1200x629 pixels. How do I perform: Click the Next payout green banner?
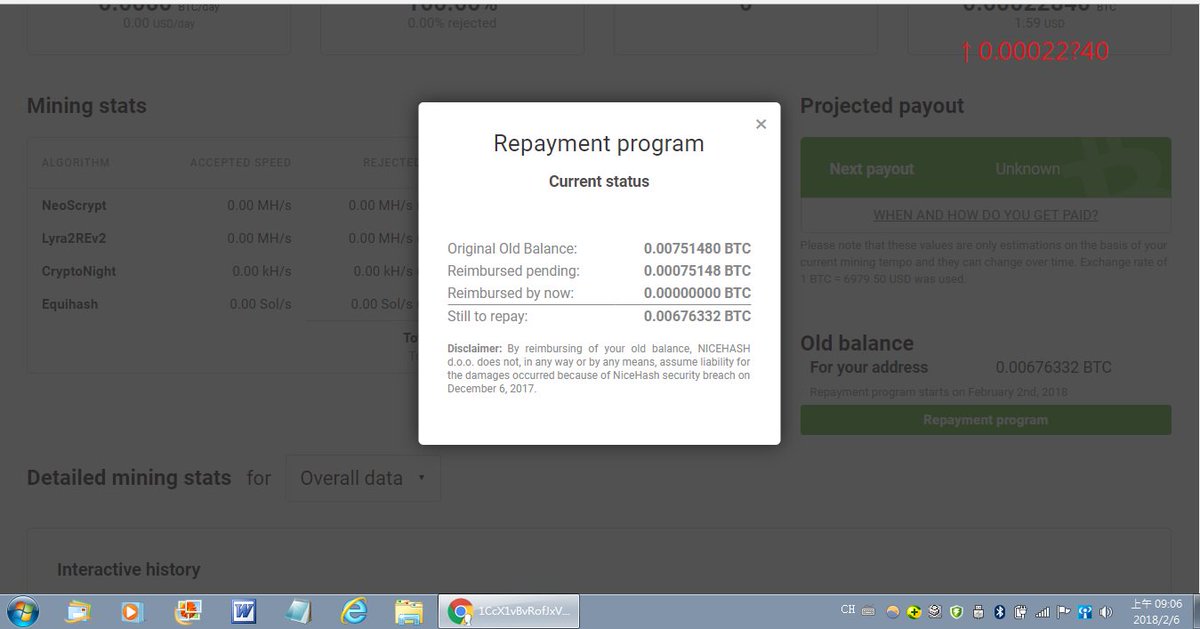click(986, 169)
